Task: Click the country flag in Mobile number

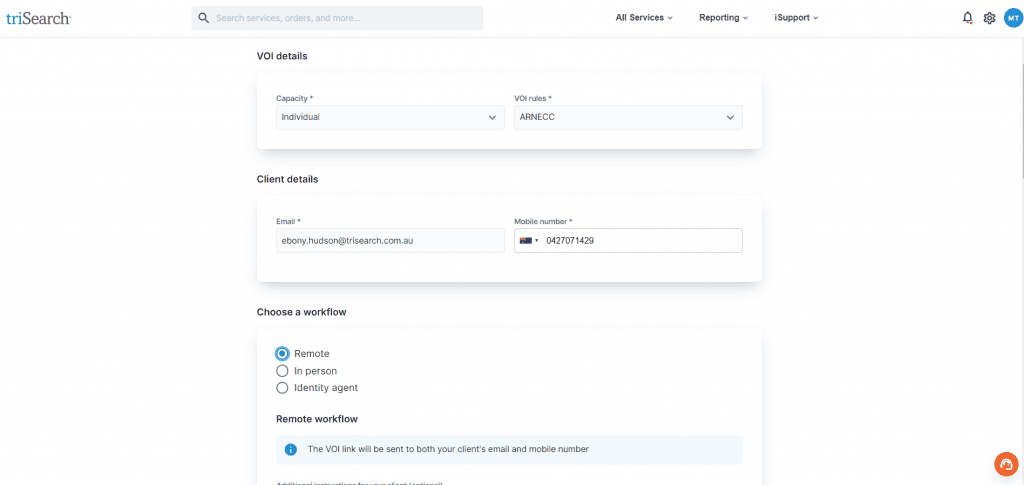Action: [526, 240]
